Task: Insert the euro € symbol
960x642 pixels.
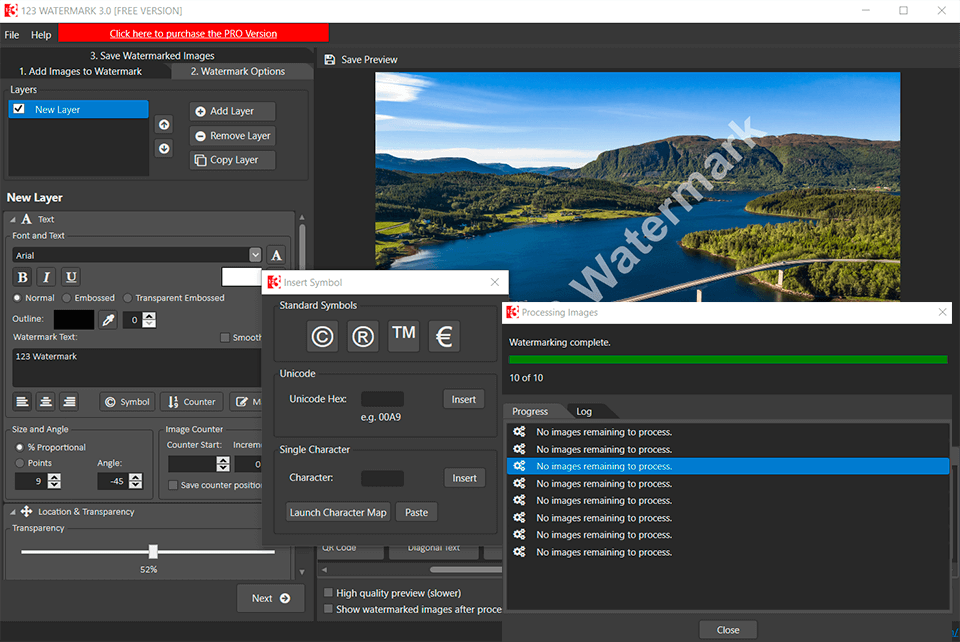Action: tap(443, 336)
